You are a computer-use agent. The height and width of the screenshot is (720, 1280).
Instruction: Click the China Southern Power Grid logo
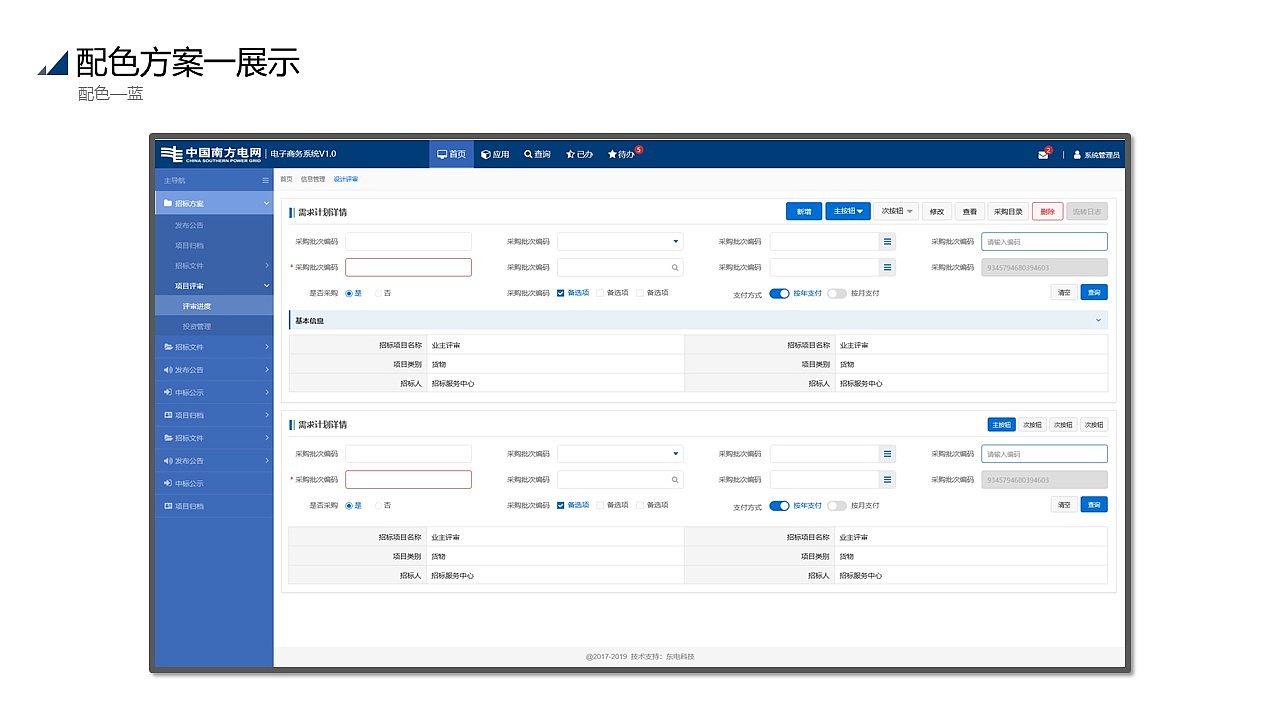tap(211, 153)
